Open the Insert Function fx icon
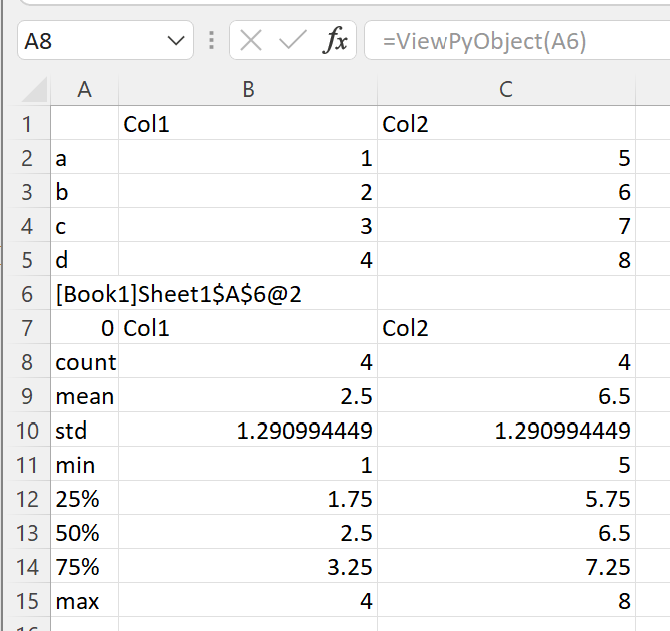The image size is (670, 631). click(336, 40)
